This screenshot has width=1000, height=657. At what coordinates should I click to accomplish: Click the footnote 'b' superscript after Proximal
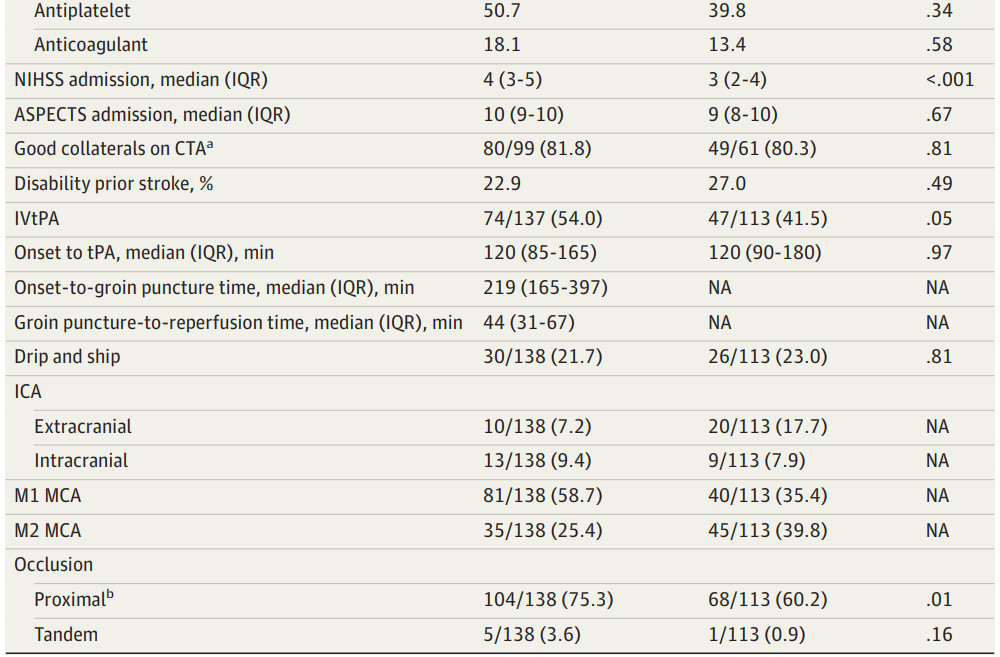pos(110,596)
